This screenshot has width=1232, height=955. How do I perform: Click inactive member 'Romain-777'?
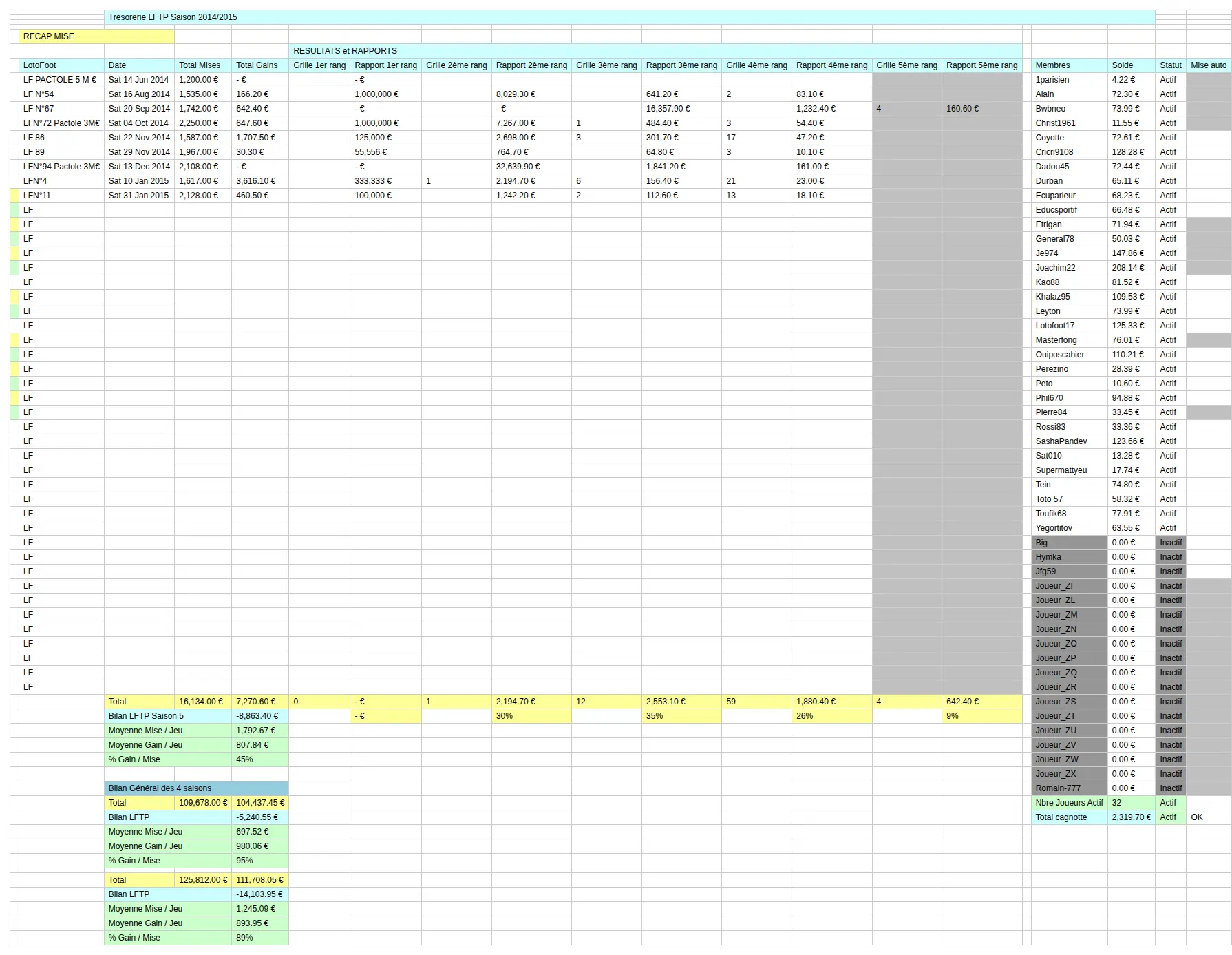1070,788
